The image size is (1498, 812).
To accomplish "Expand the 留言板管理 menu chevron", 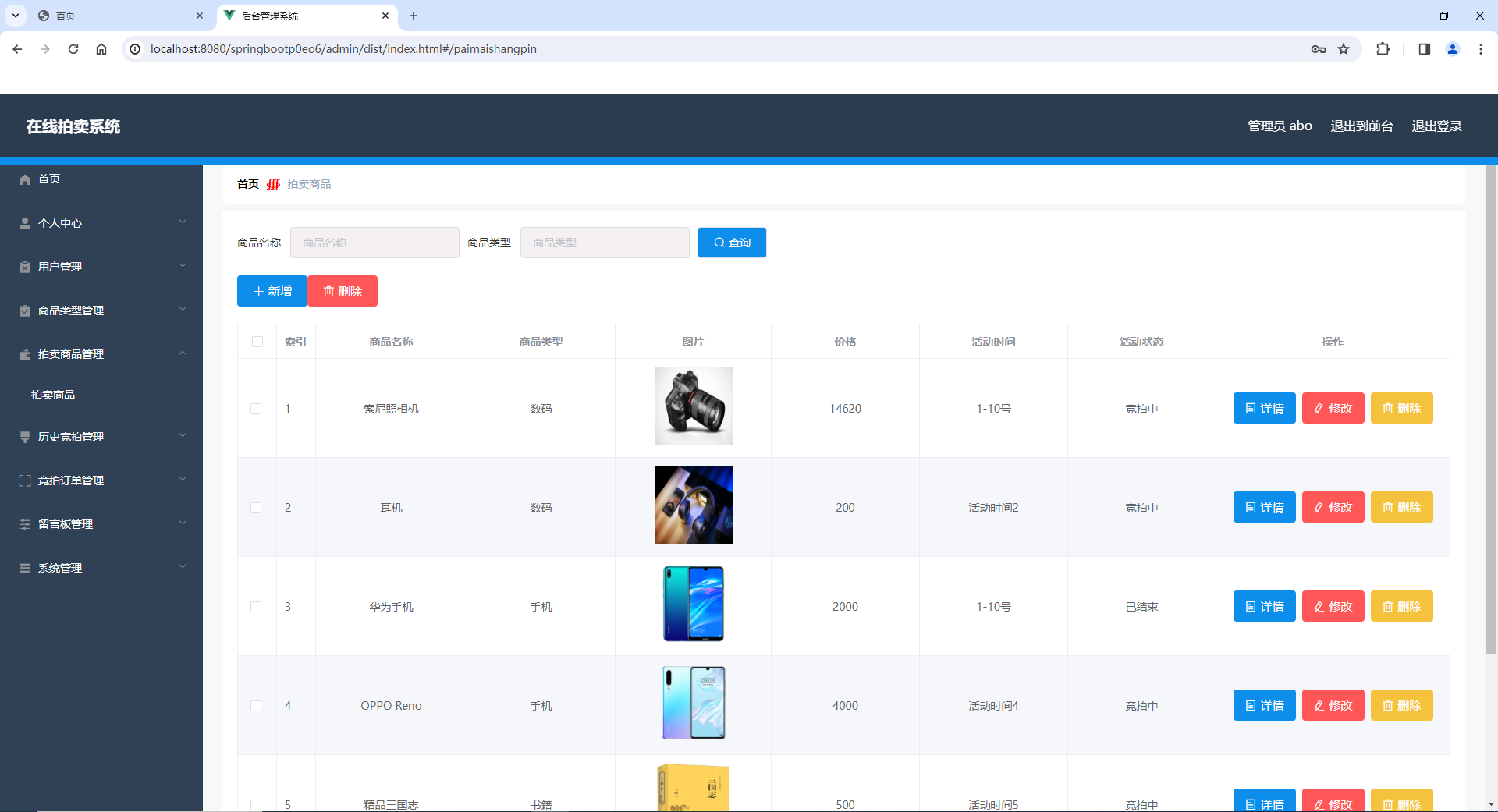I will pos(183,523).
